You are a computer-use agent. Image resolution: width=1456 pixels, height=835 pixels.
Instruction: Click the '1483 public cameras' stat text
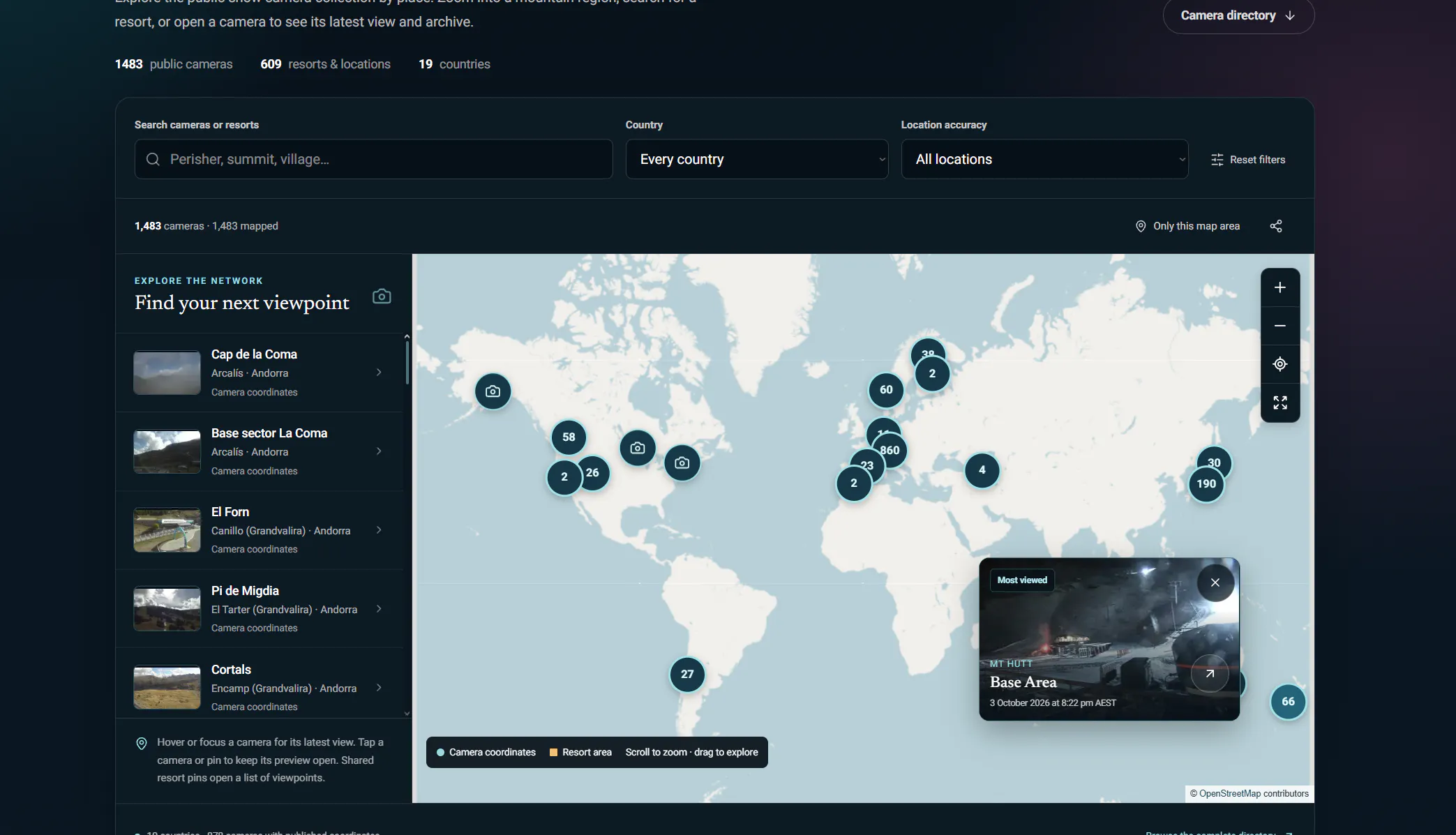coord(174,64)
